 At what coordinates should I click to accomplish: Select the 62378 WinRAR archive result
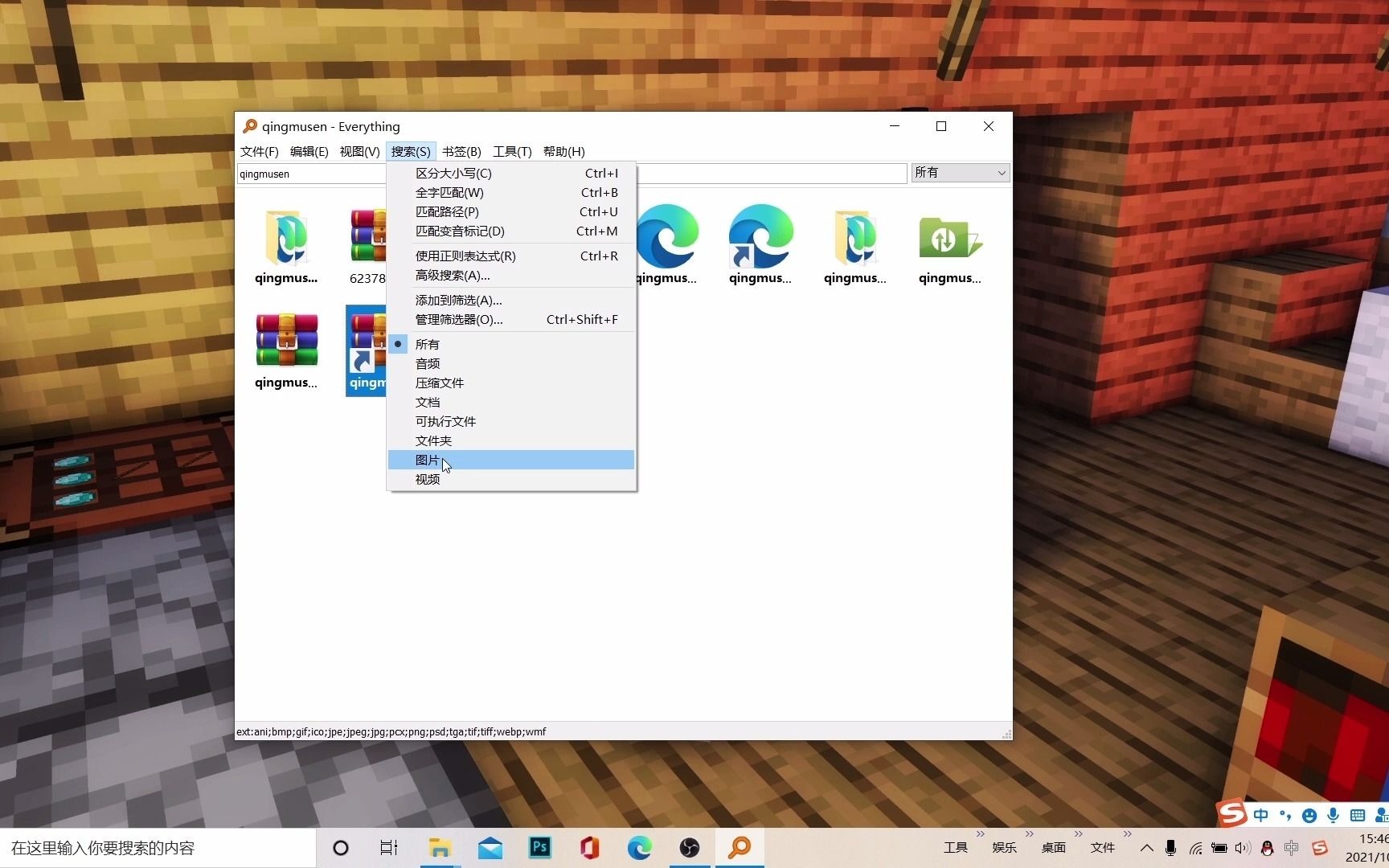pos(367,244)
